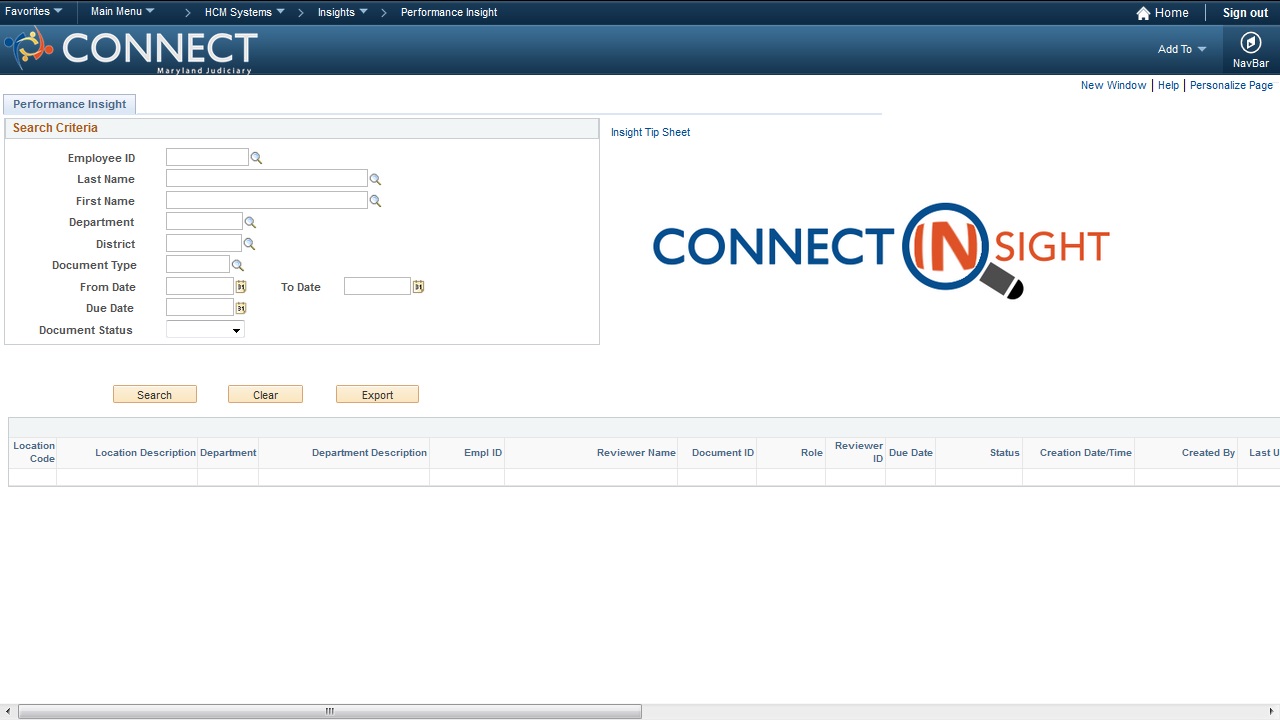Image resolution: width=1280 pixels, height=720 pixels.
Task: Click Document ID column header
Action: click(723, 453)
